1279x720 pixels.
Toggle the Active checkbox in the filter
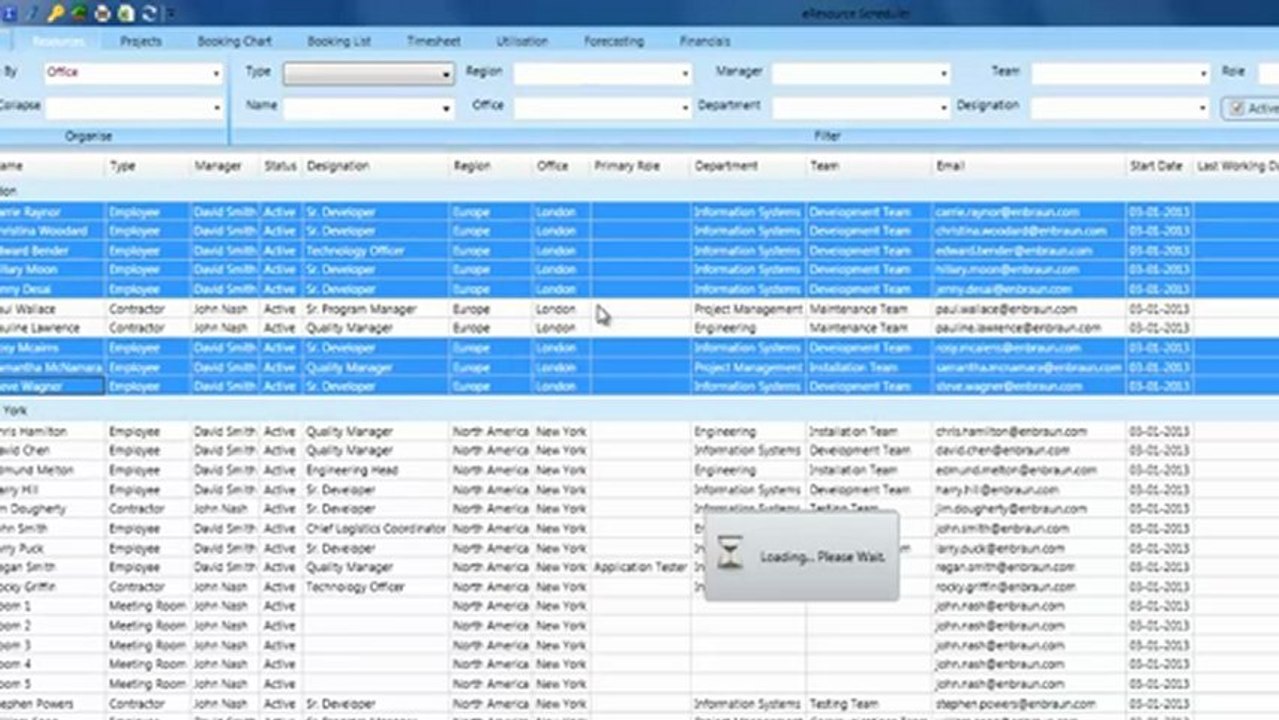[1237, 108]
